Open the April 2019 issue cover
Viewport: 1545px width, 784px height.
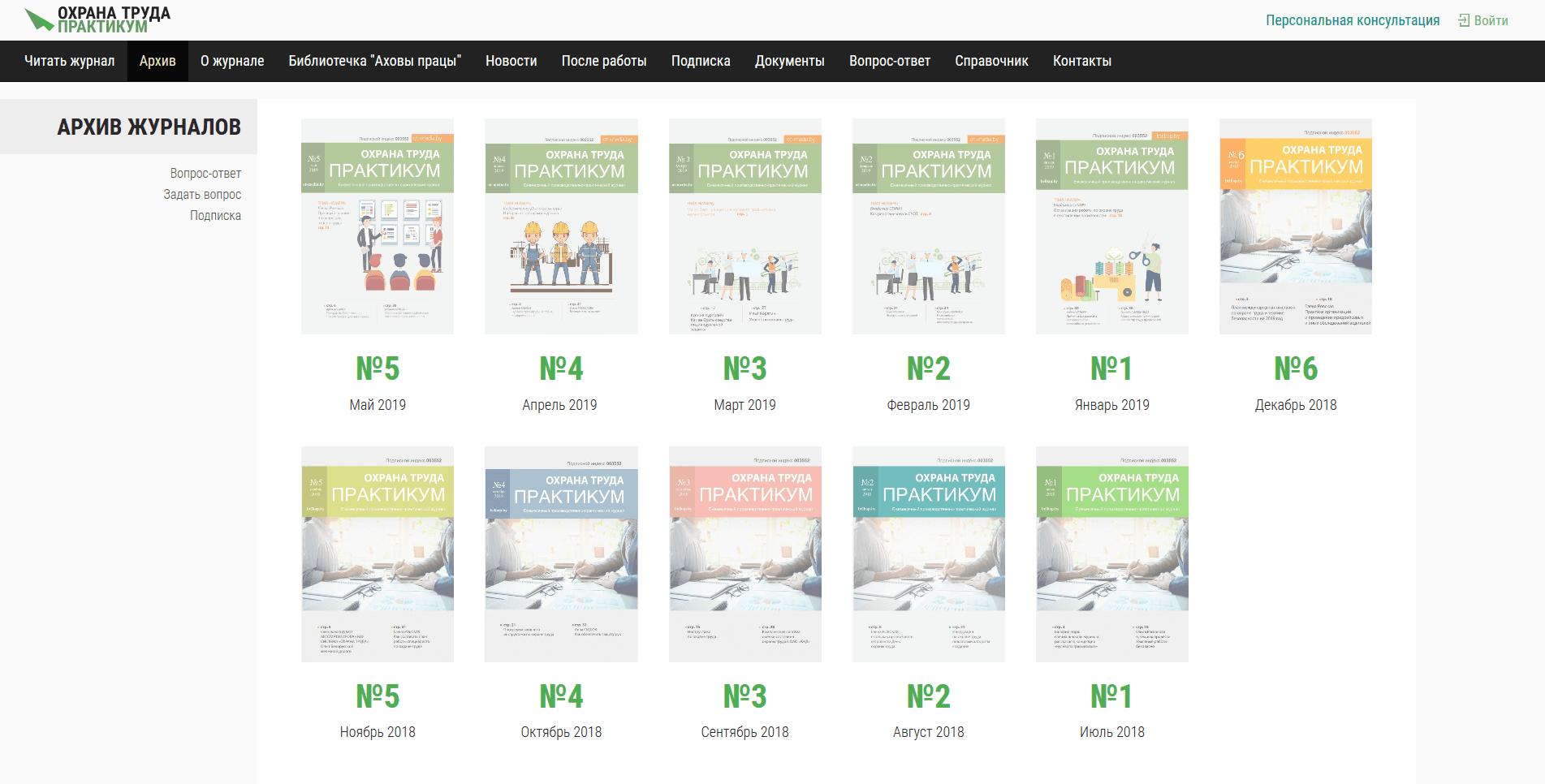coord(561,226)
